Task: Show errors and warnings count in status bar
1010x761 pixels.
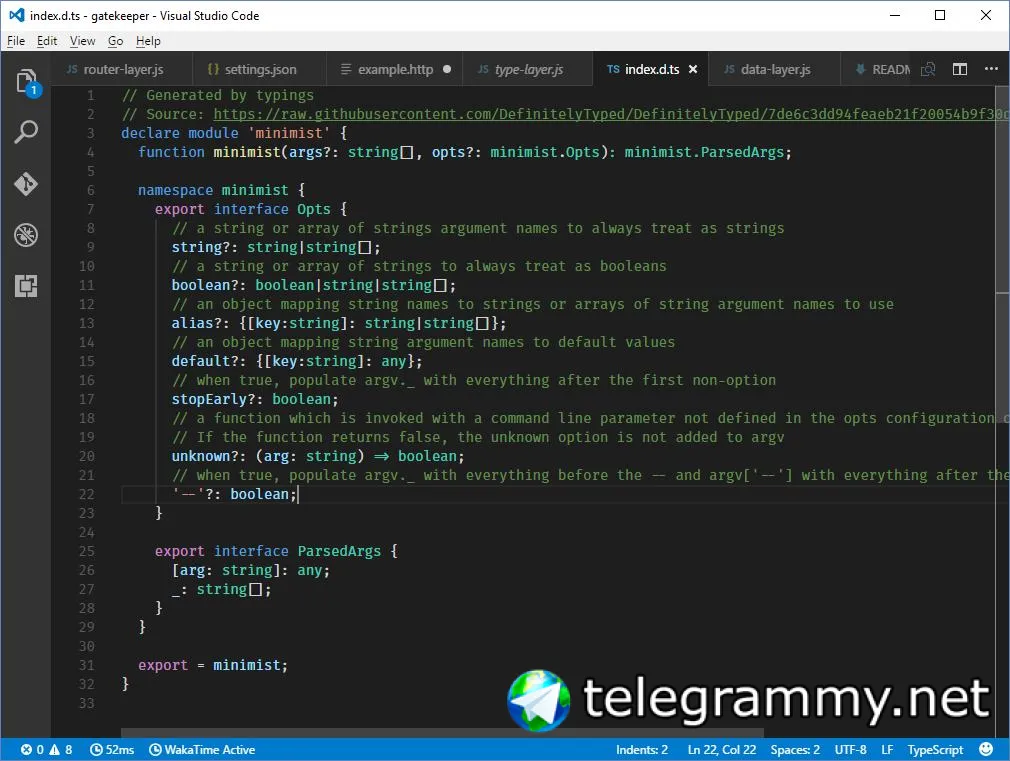Action: pyautogui.click(x=46, y=749)
